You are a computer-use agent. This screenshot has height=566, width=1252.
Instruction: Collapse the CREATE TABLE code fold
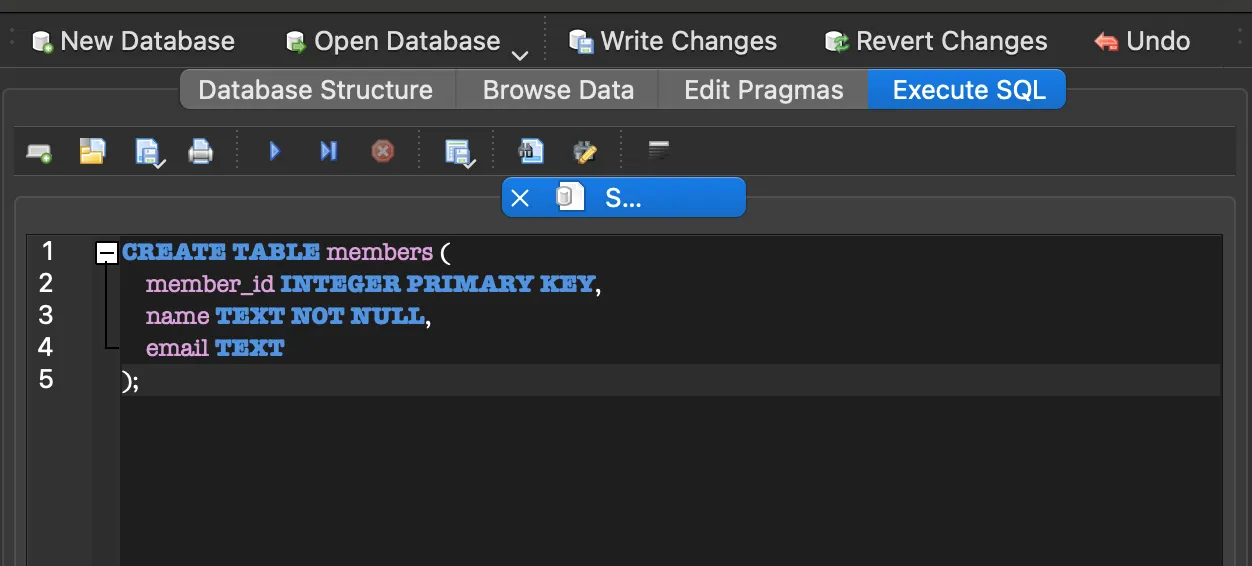106,254
